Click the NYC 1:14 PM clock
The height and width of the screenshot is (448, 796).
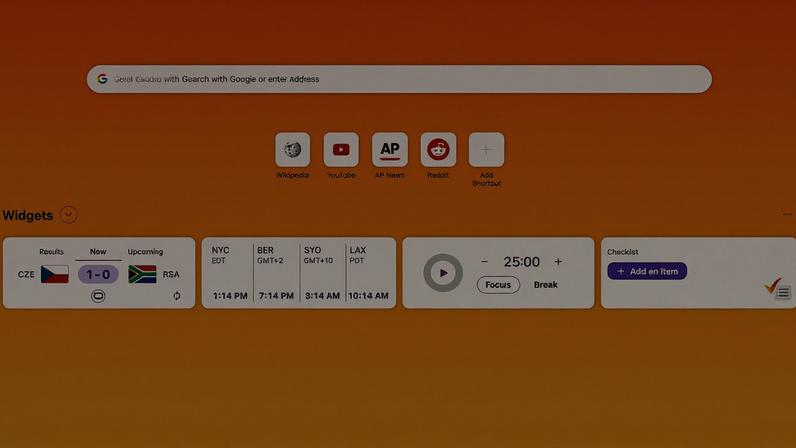coord(229,273)
